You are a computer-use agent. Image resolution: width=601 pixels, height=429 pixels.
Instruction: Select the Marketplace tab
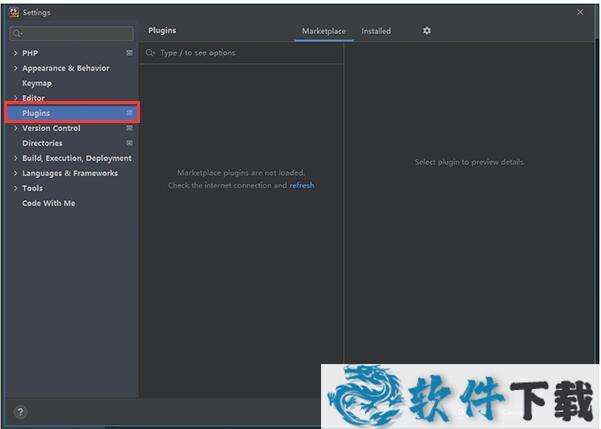324,31
